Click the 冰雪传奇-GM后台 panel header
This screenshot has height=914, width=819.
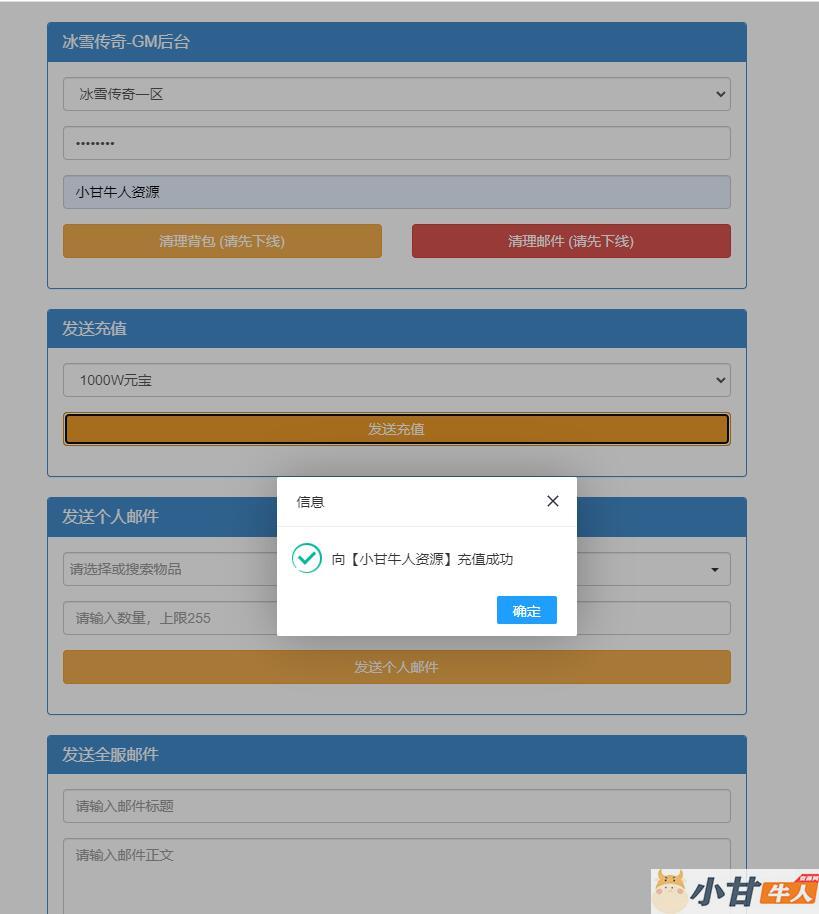(x=396, y=42)
